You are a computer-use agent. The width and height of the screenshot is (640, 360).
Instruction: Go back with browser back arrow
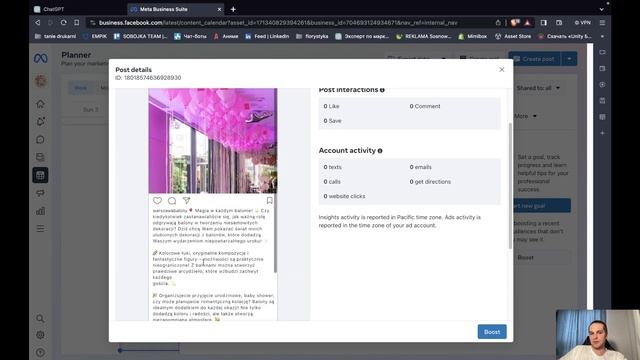[38, 23]
